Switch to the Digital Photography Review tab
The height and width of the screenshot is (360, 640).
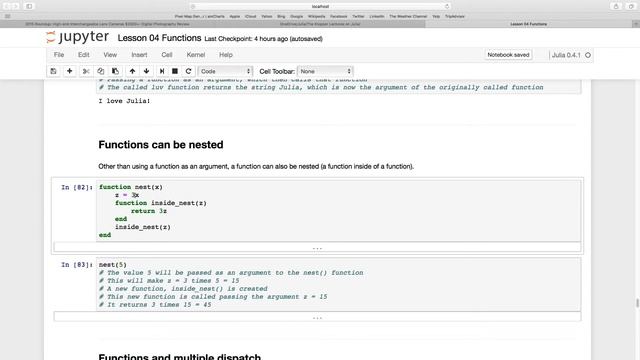[x=107, y=24]
